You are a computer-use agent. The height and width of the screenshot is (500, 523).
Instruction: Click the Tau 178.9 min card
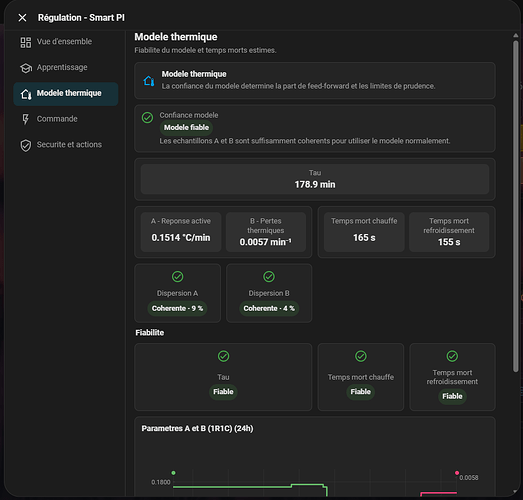(x=315, y=179)
